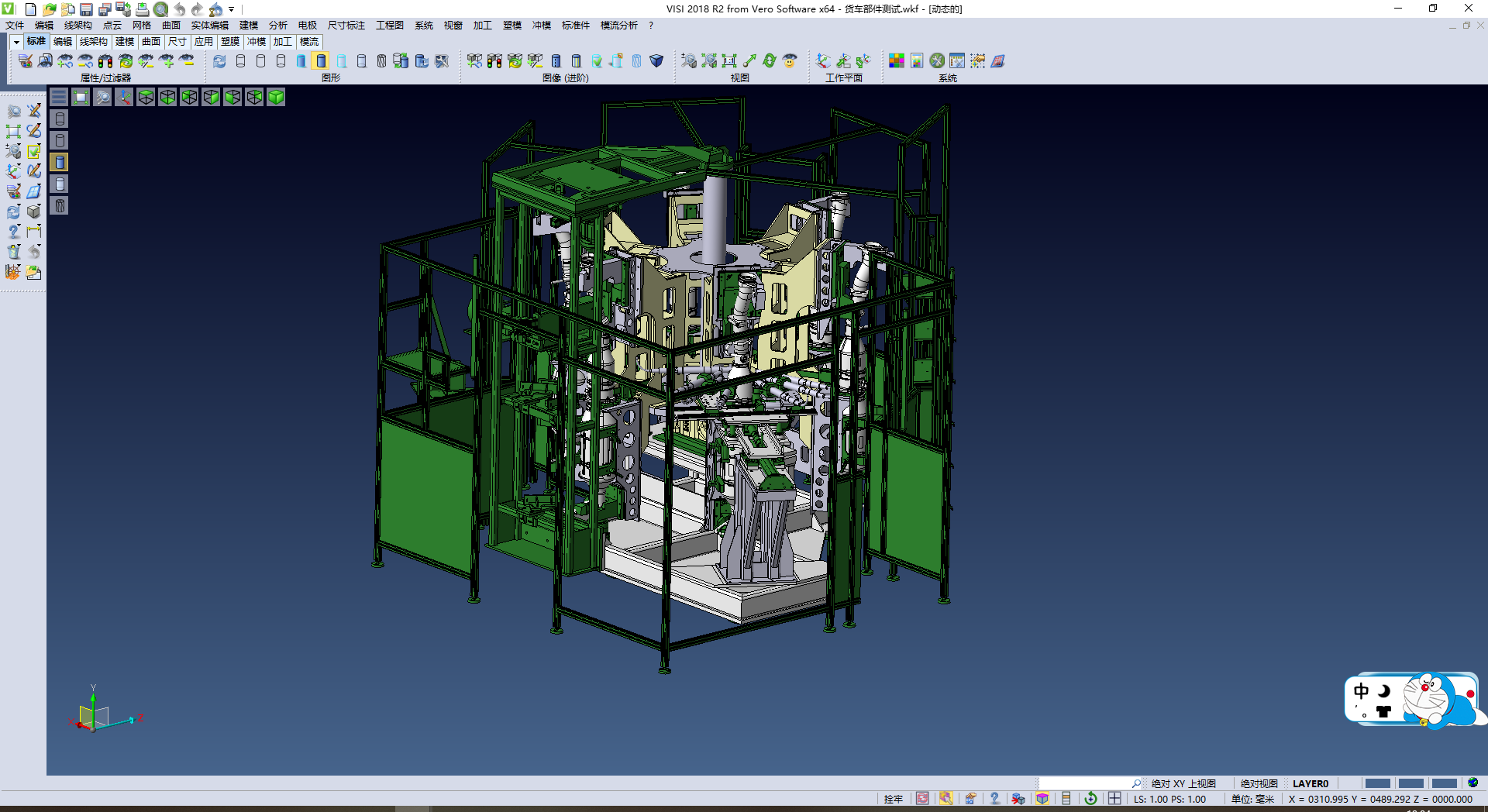Click the solid green isometric view cube

(276, 97)
